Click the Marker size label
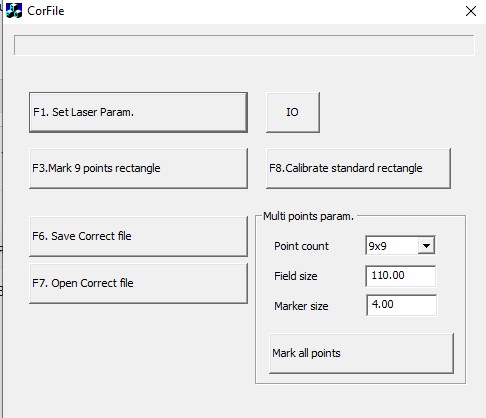This screenshot has width=486, height=418. click(x=301, y=306)
